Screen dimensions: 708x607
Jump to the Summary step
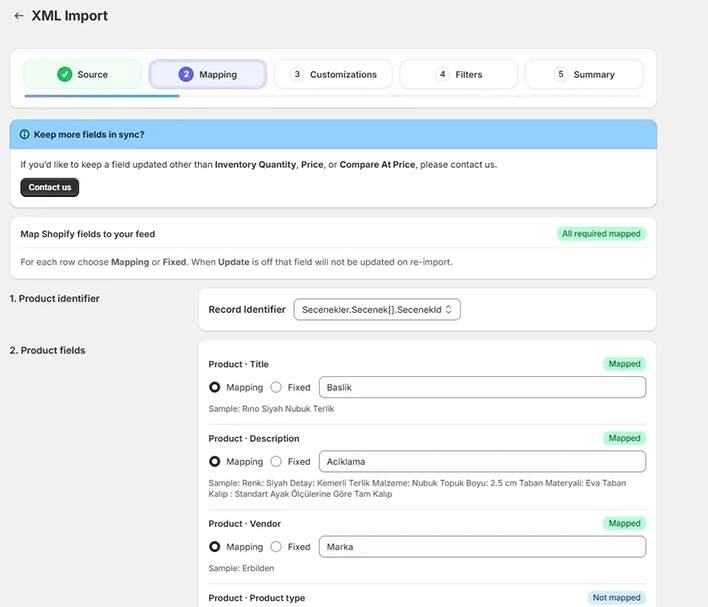pyautogui.click(x=584, y=74)
